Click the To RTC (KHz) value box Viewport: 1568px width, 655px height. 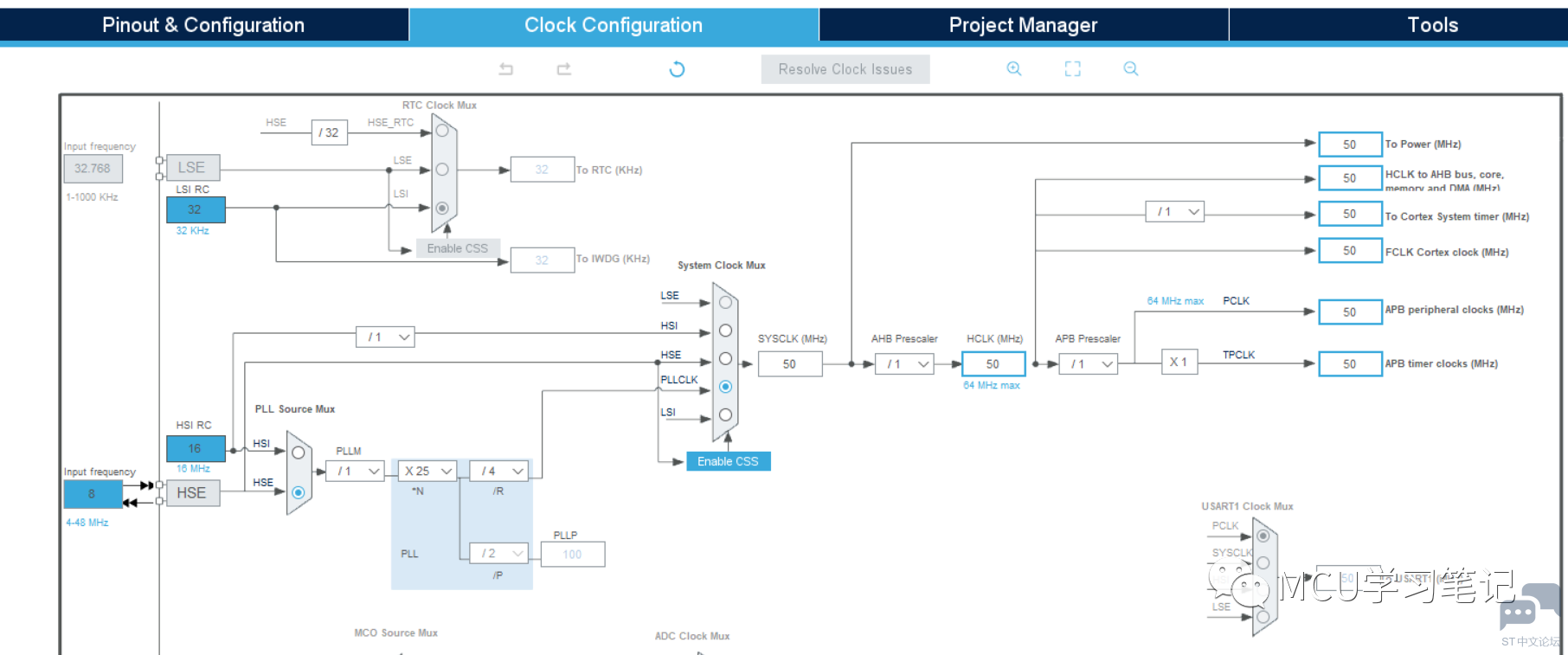[x=543, y=170]
